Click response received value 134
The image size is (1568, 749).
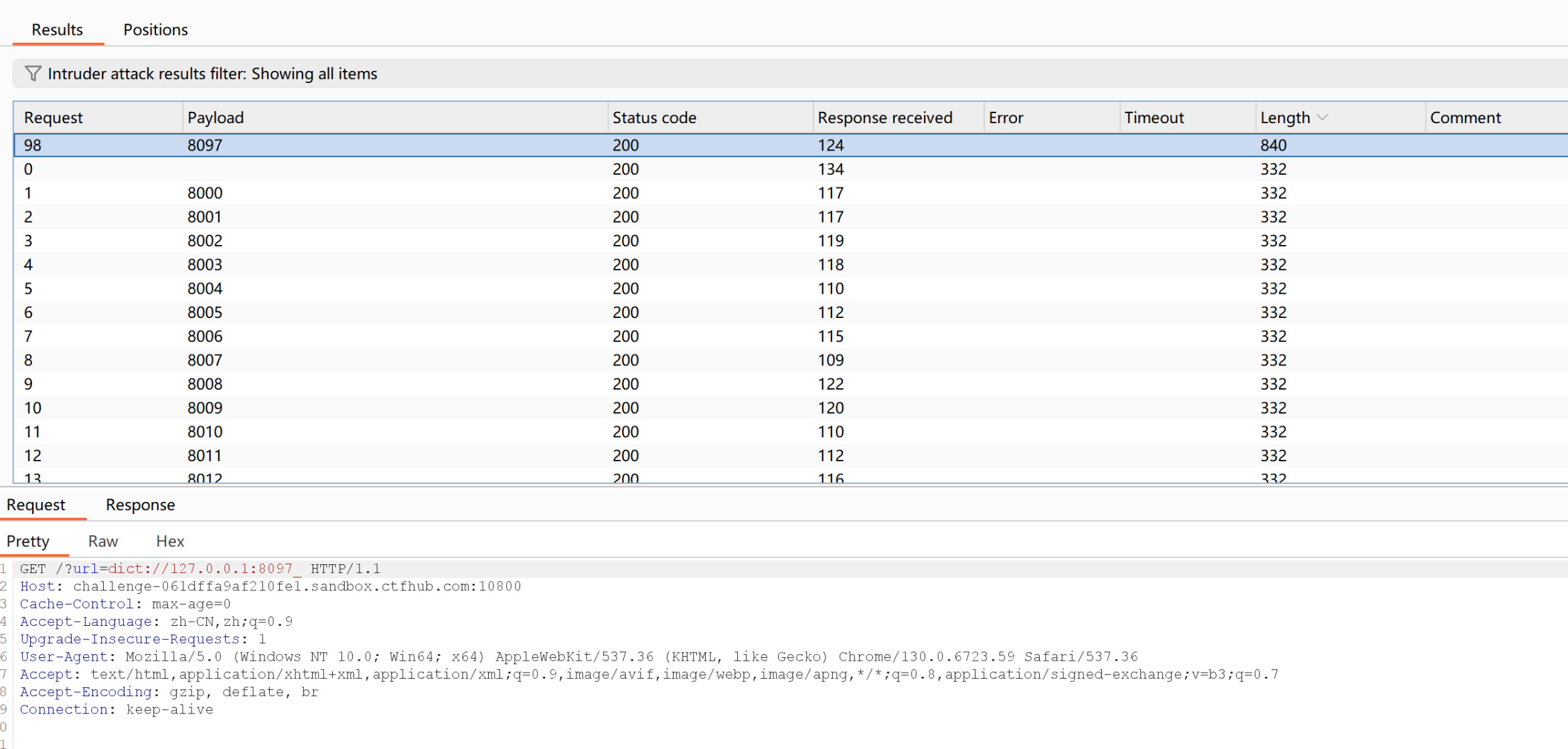pyautogui.click(x=831, y=169)
